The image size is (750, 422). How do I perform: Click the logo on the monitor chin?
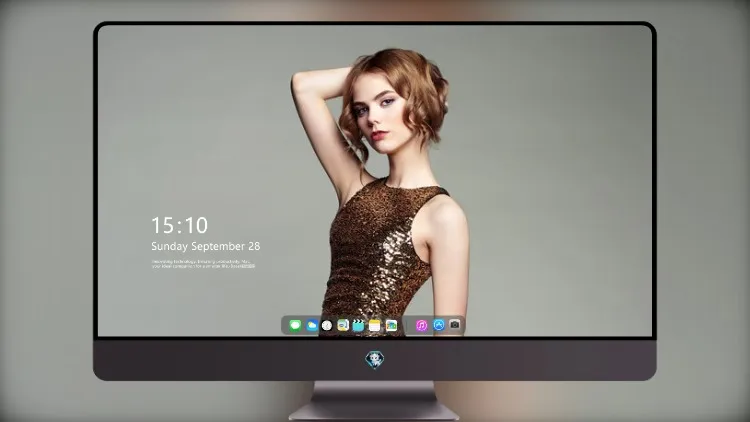(375, 360)
